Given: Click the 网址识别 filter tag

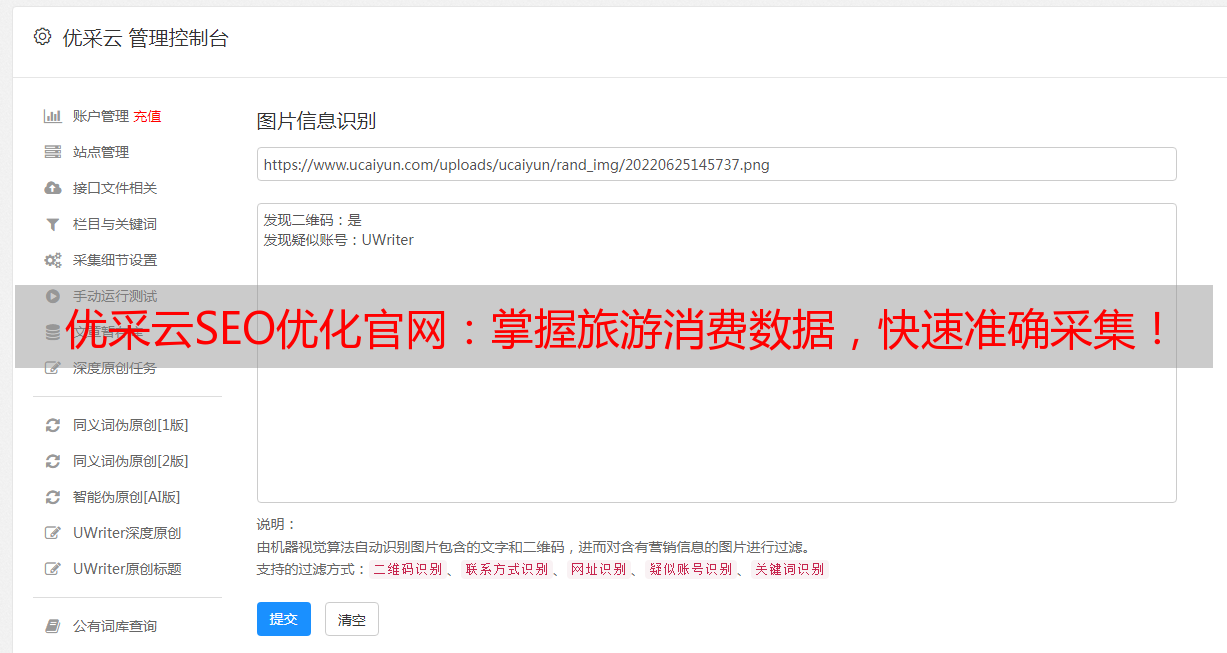Looking at the screenshot, I should click(x=598, y=569).
